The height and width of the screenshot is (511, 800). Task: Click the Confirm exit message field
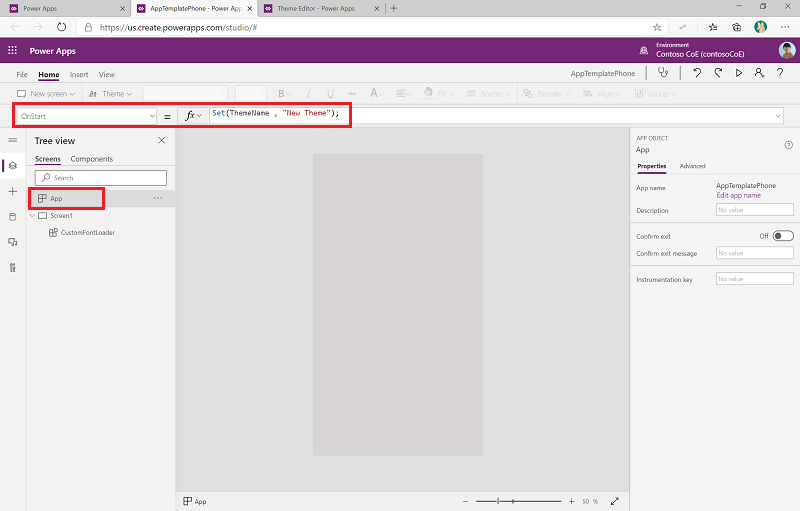pos(755,253)
